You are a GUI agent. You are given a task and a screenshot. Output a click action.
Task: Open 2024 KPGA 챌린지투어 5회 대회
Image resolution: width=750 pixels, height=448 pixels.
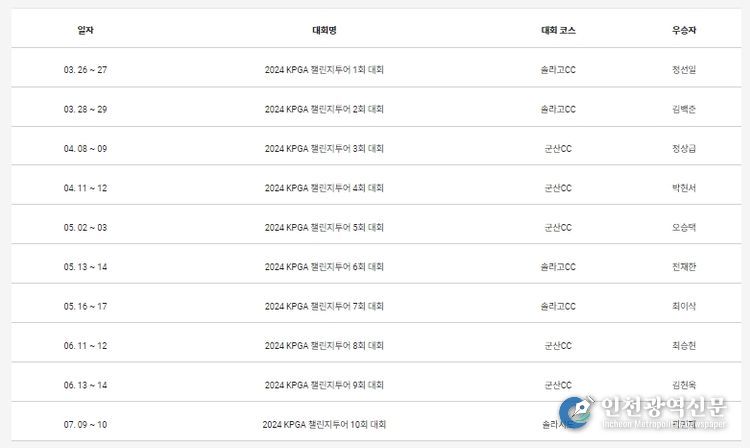[x=324, y=228]
